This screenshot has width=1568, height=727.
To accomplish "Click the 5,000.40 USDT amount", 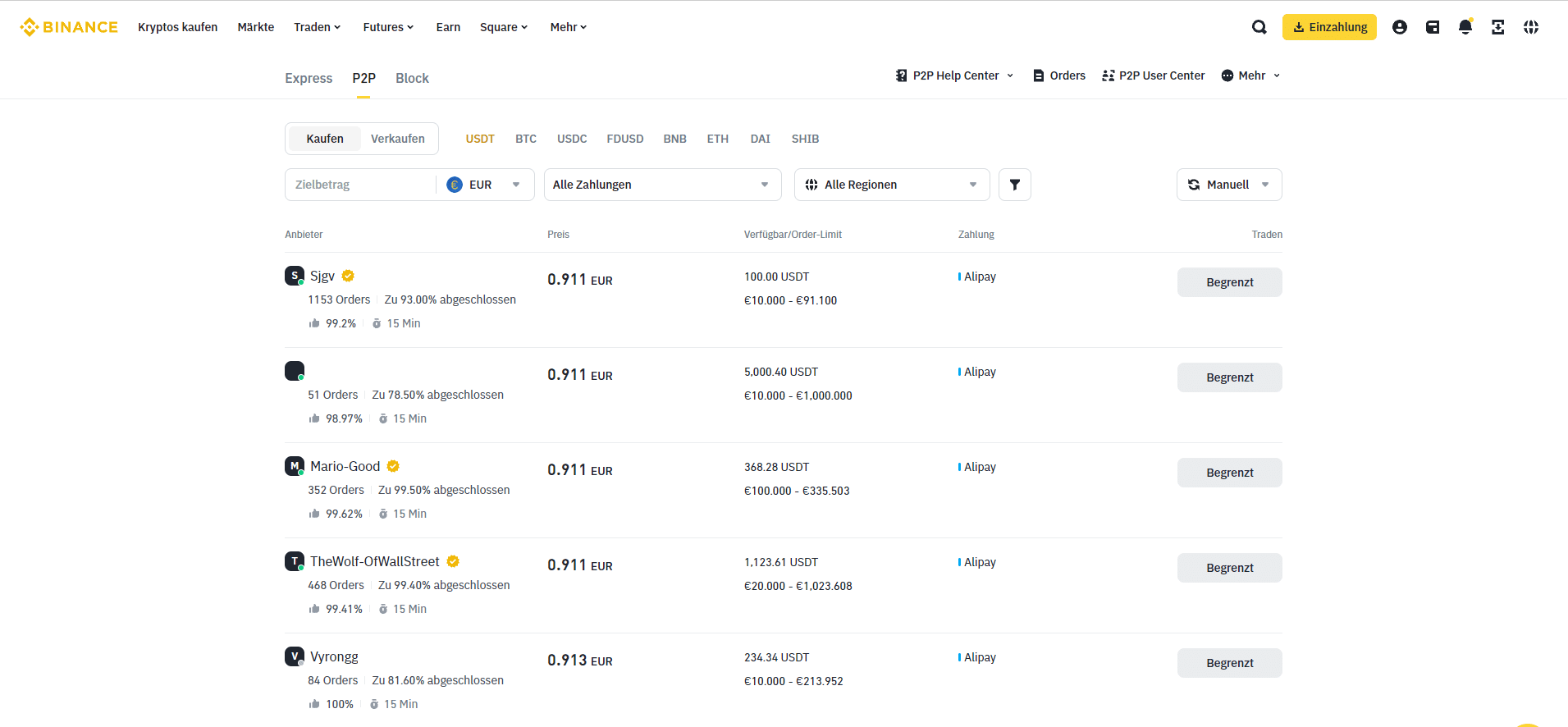I will pos(781,372).
